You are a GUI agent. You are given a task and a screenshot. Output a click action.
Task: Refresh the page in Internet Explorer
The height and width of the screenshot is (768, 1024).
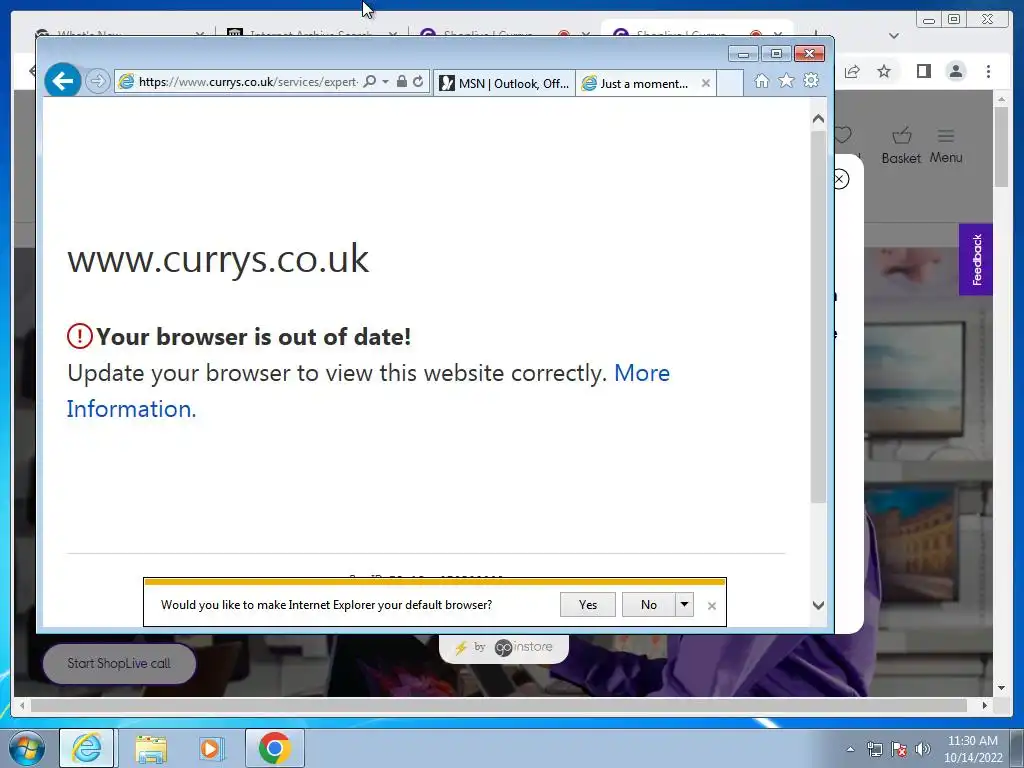[x=418, y=82]
